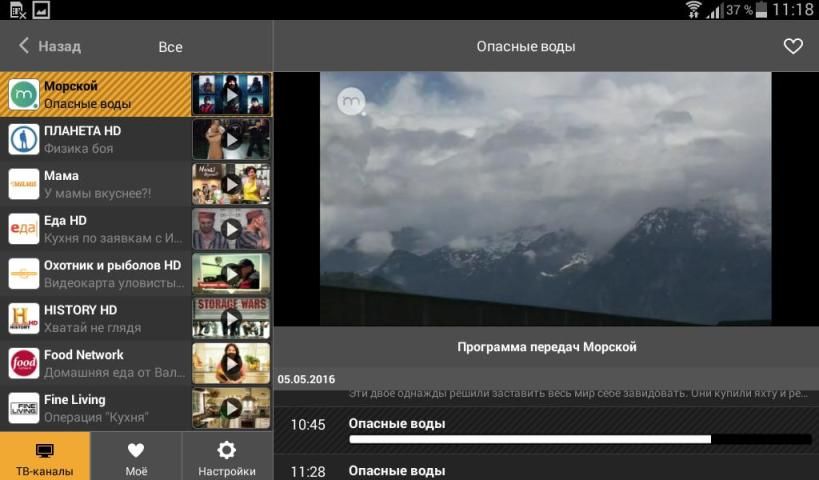The image size is (819, 480).
Task: Open the Охотник и рыболов HD logo
Action: [x=23, y=273]
